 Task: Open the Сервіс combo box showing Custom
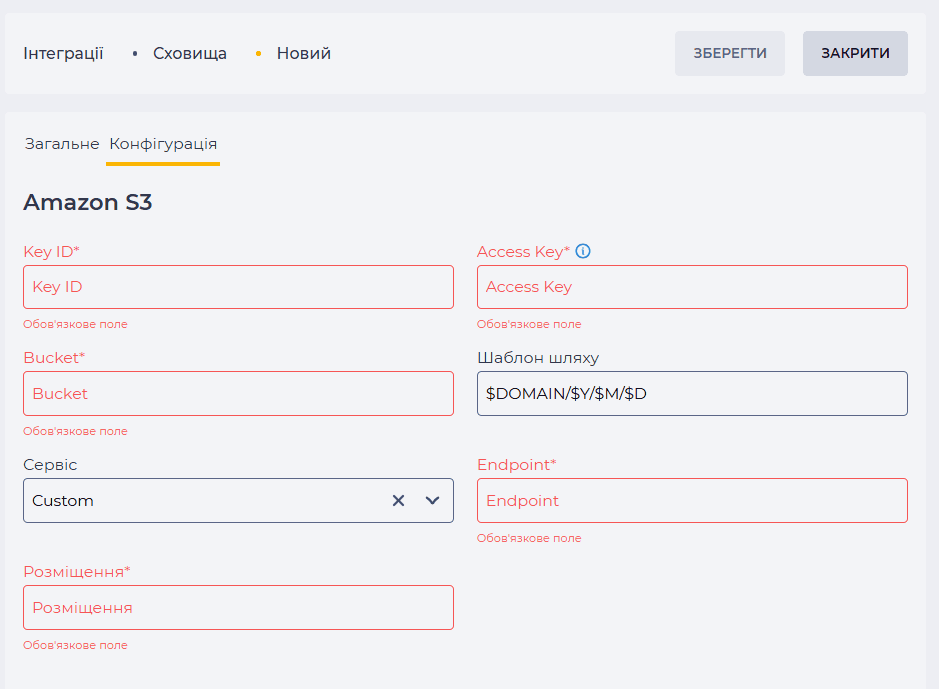[238, 500]
